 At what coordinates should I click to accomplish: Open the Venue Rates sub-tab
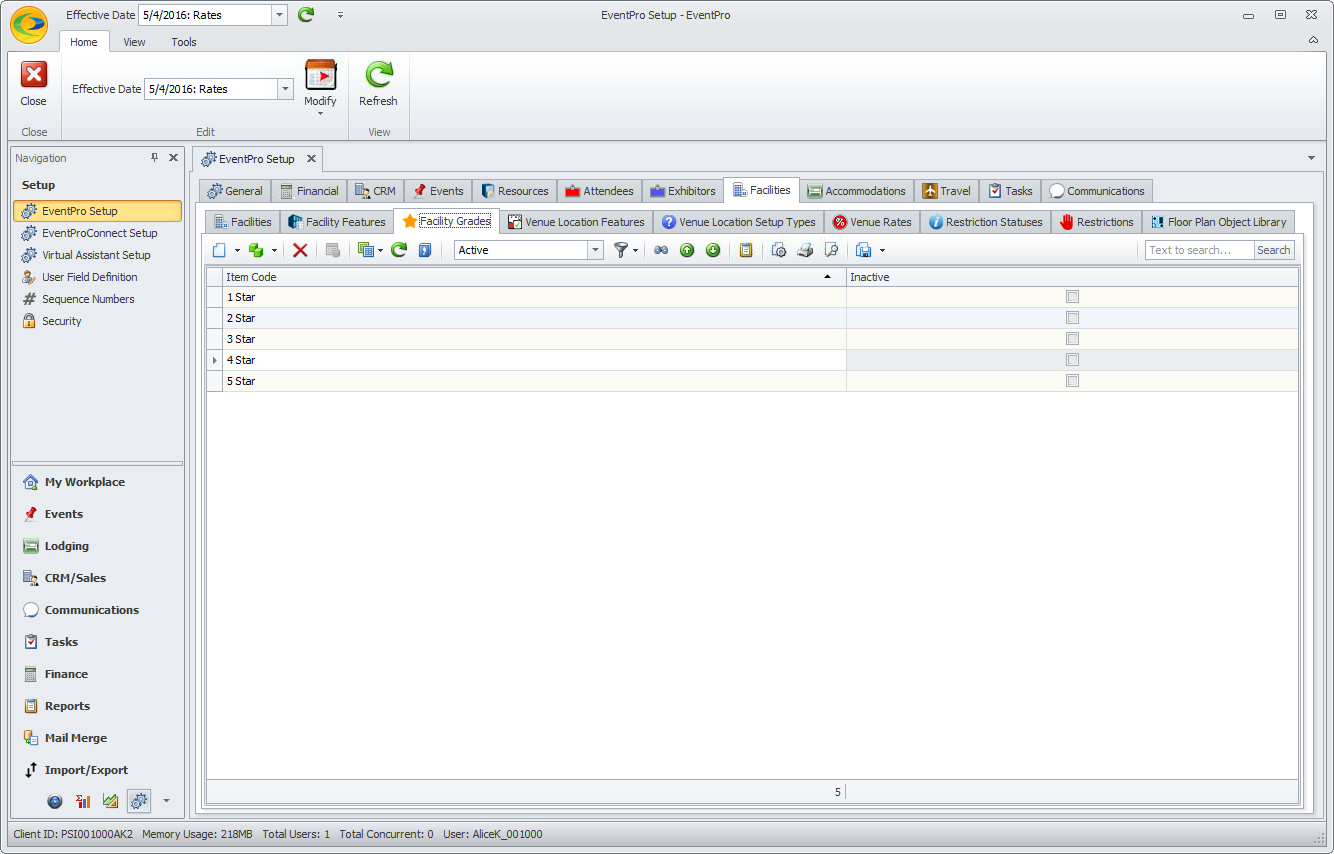[871, 222]
